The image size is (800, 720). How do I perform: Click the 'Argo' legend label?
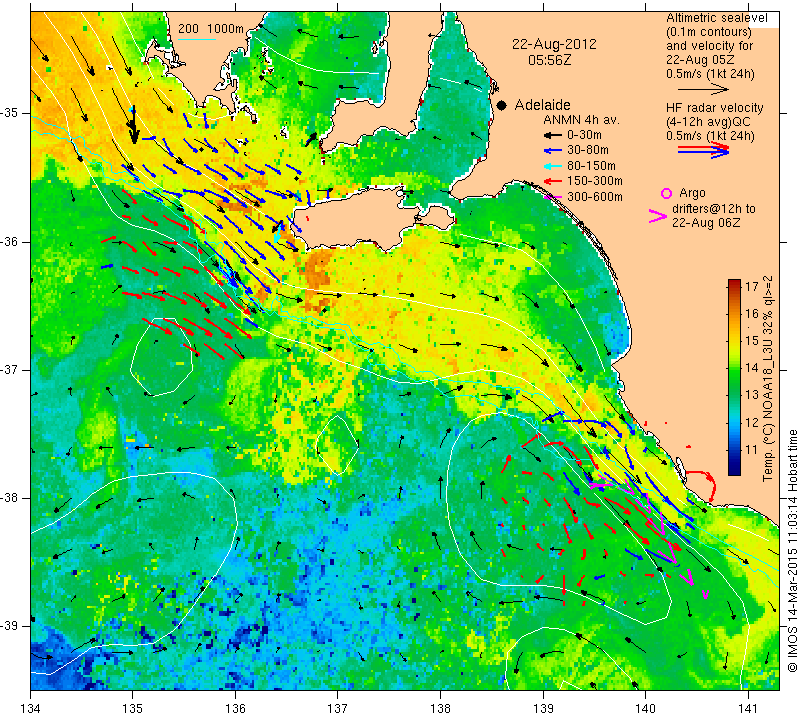(692, 193)
